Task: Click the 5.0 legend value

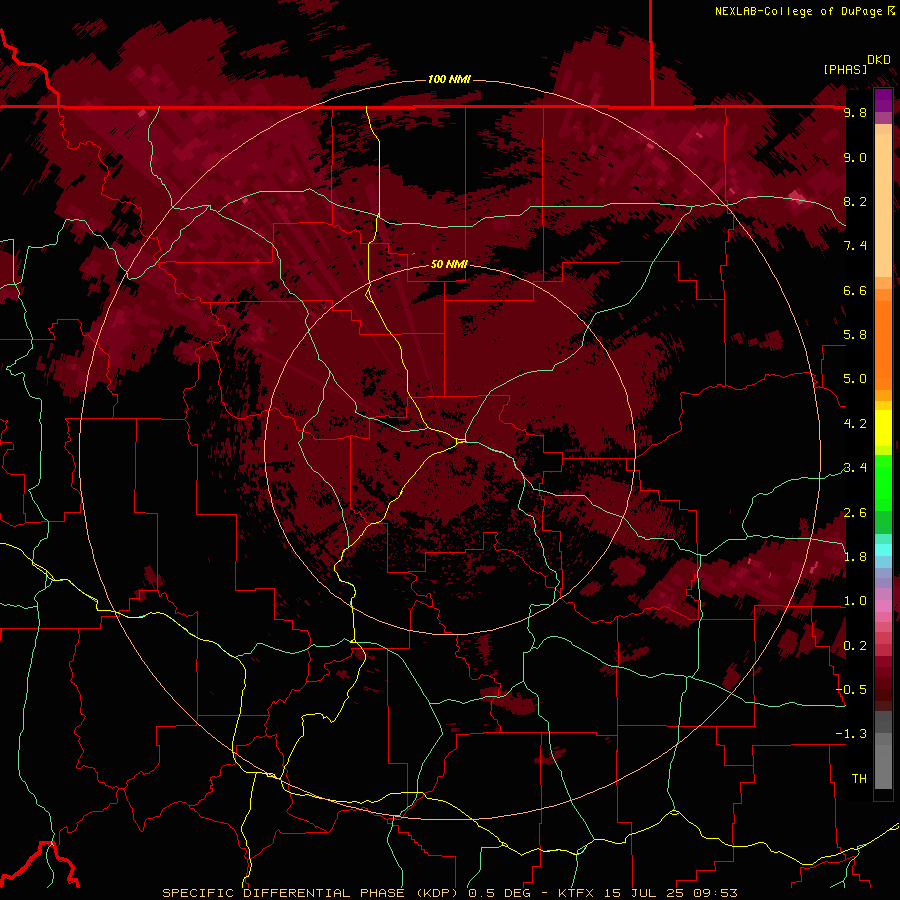Action: [855, 379]
